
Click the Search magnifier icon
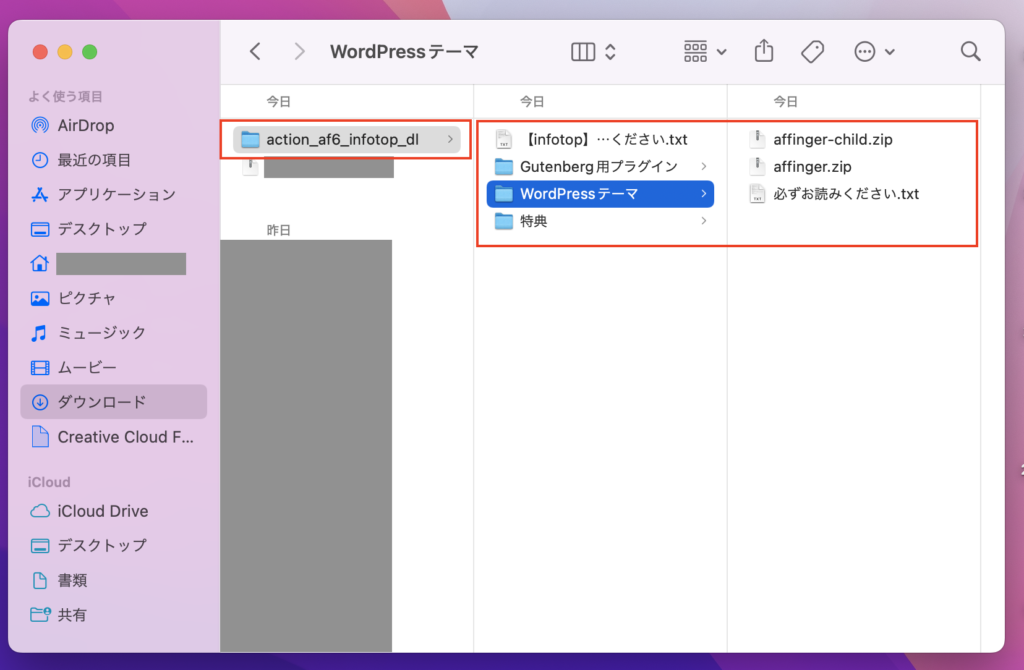click(x=970, y=52)
